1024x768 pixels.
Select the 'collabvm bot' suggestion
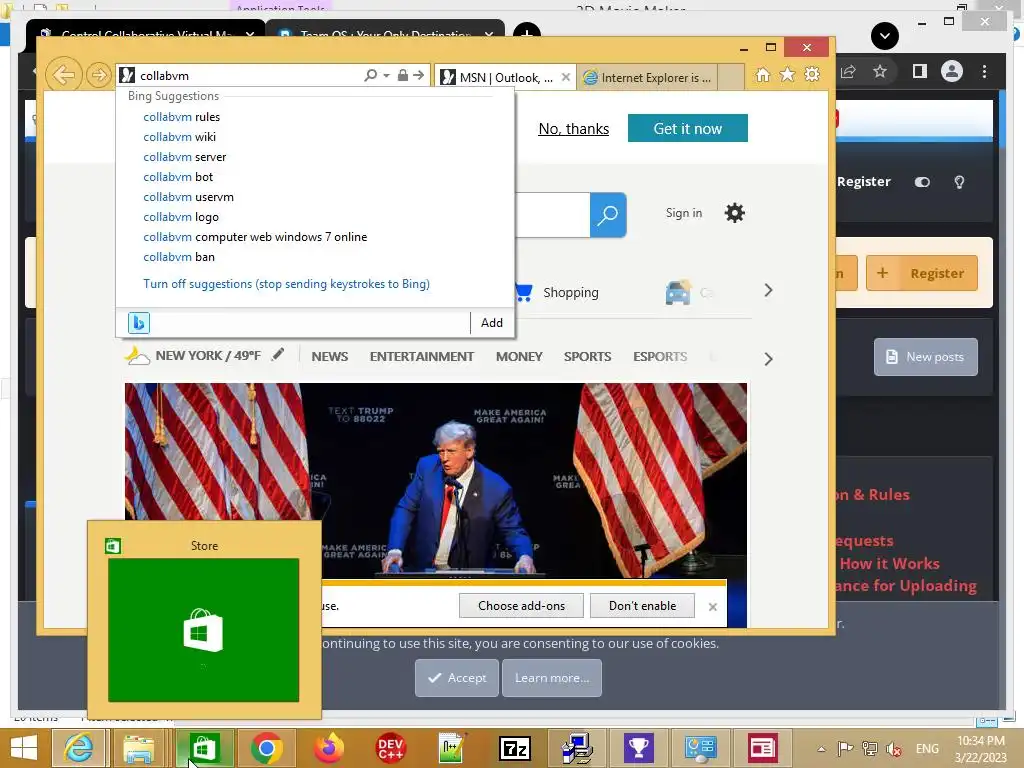178,177
